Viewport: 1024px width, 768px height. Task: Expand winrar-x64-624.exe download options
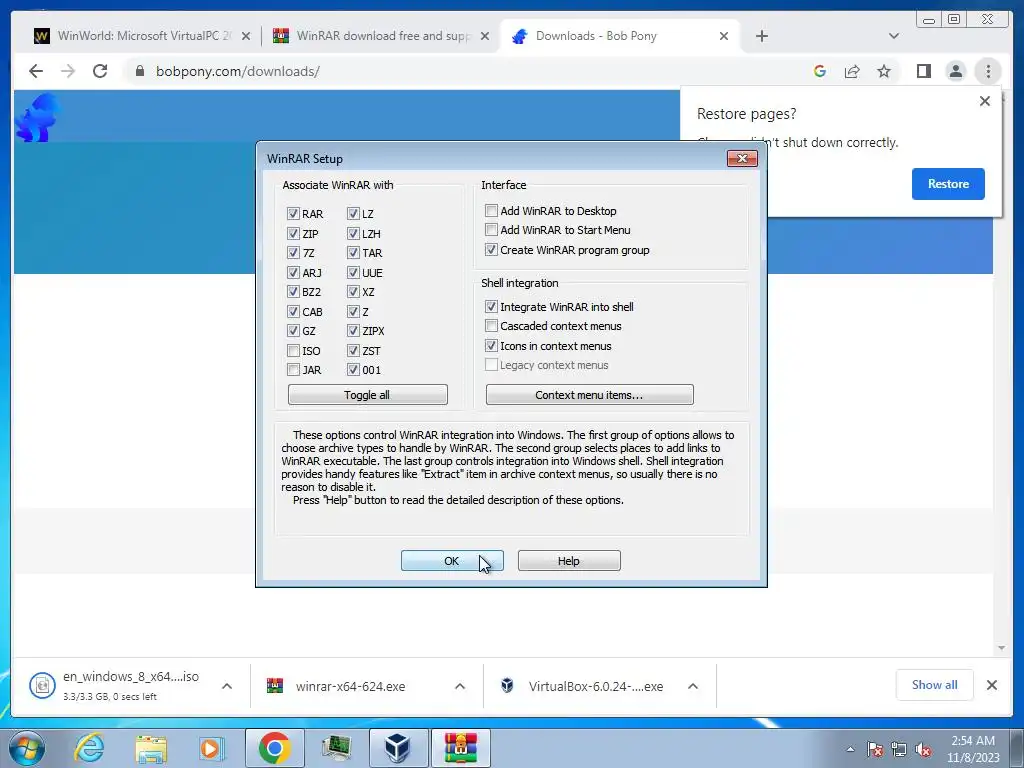point(460,686)
